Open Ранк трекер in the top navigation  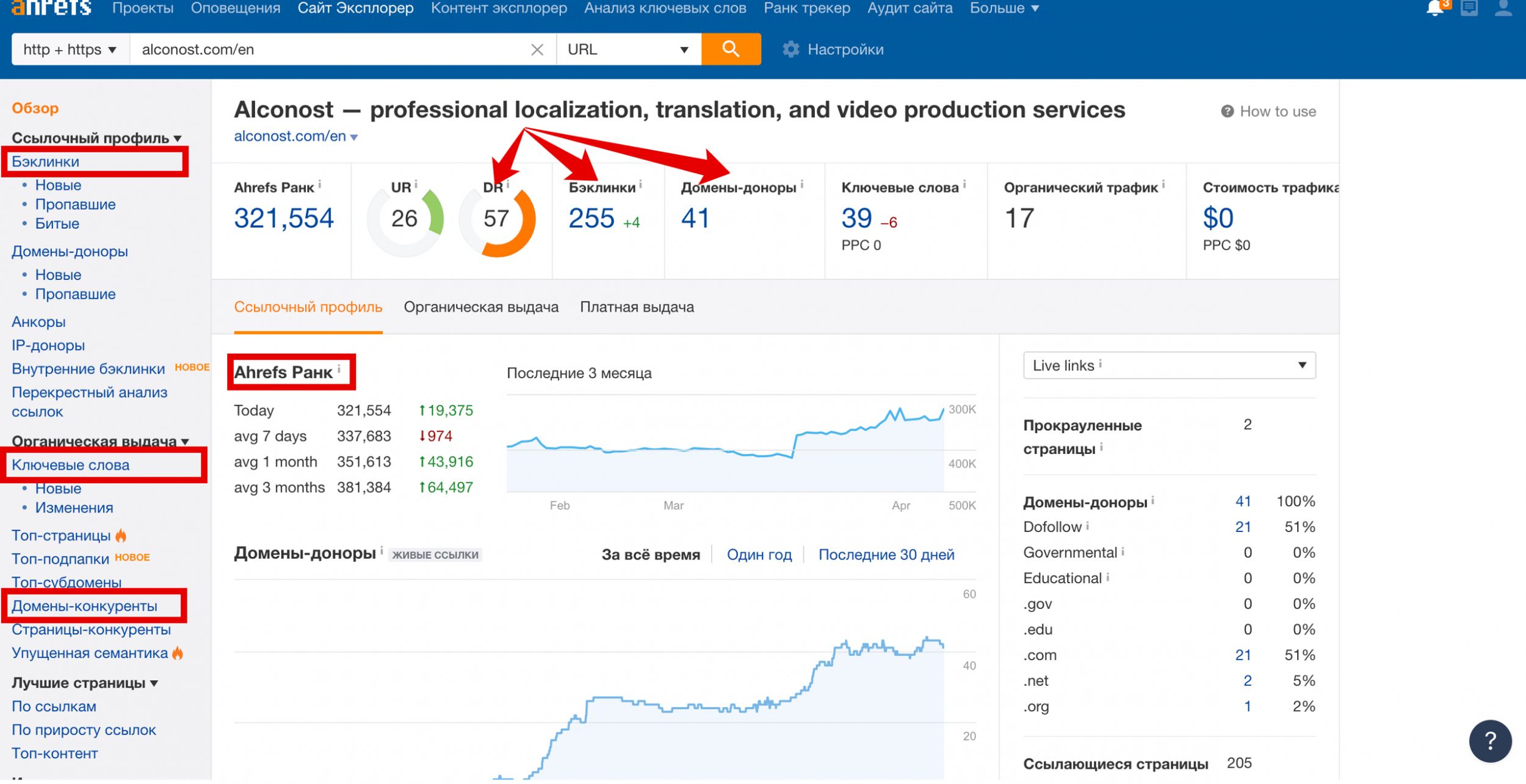point(807,8)
